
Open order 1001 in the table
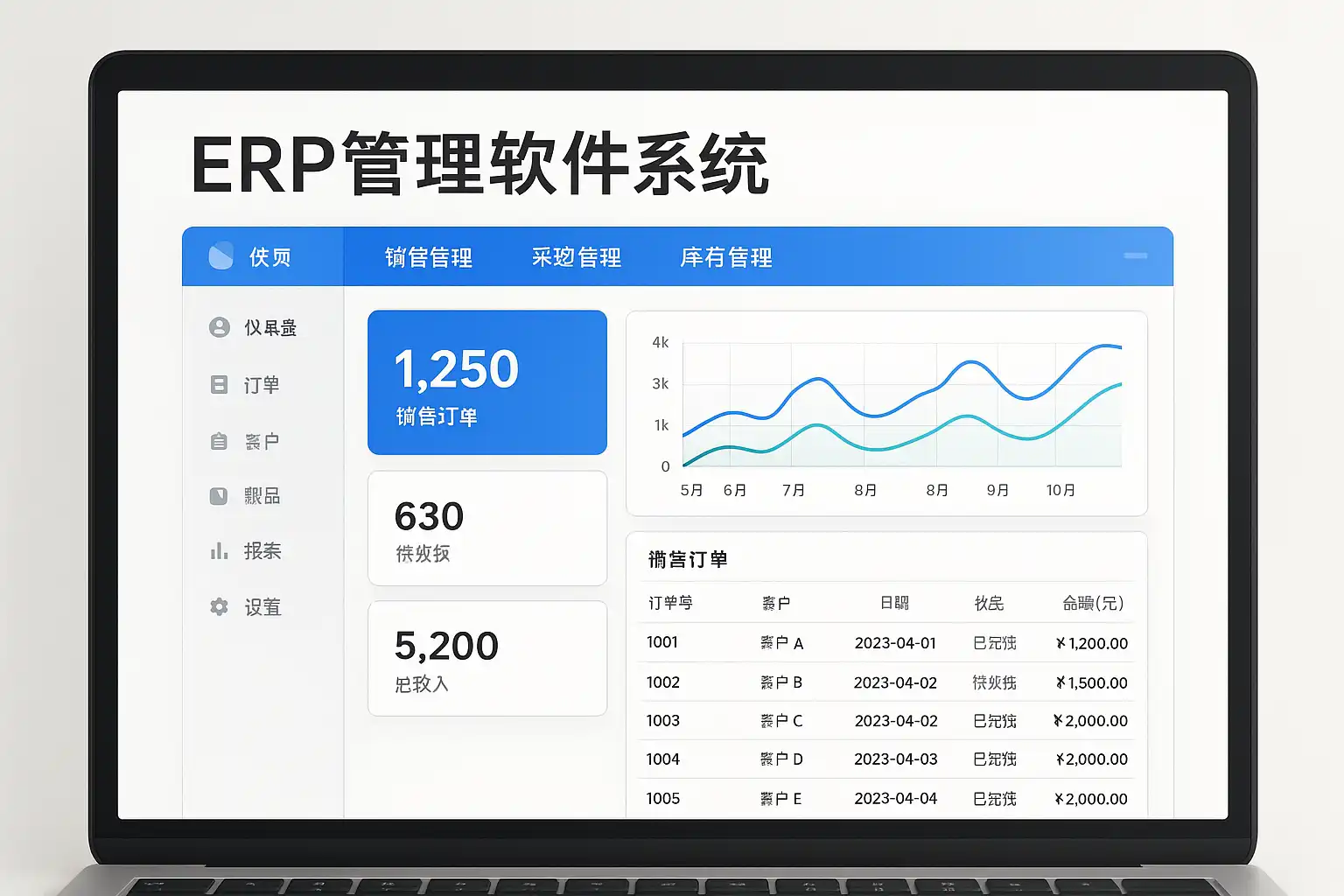[x=662, y=642]
